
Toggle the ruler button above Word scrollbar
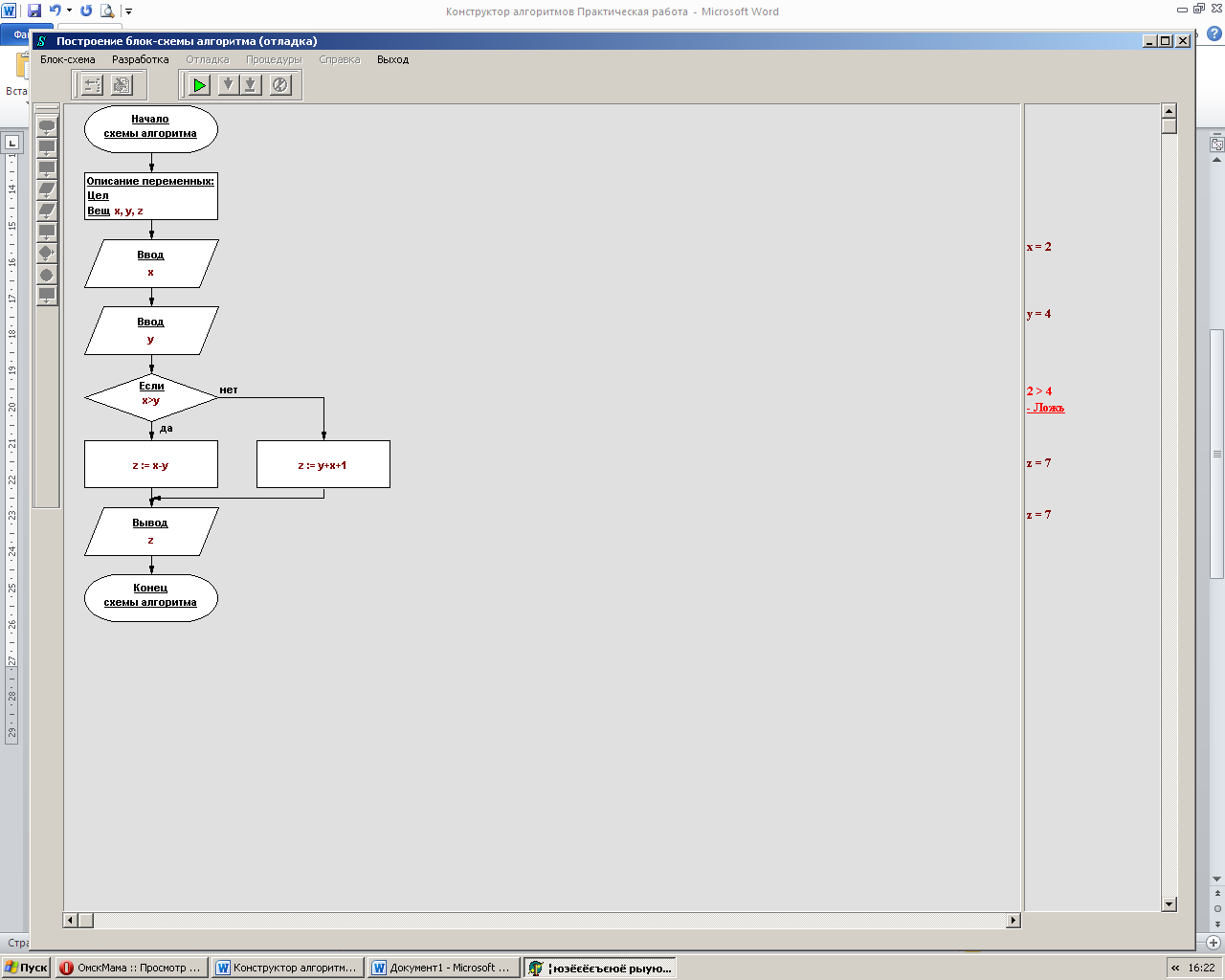[1217, 145]
